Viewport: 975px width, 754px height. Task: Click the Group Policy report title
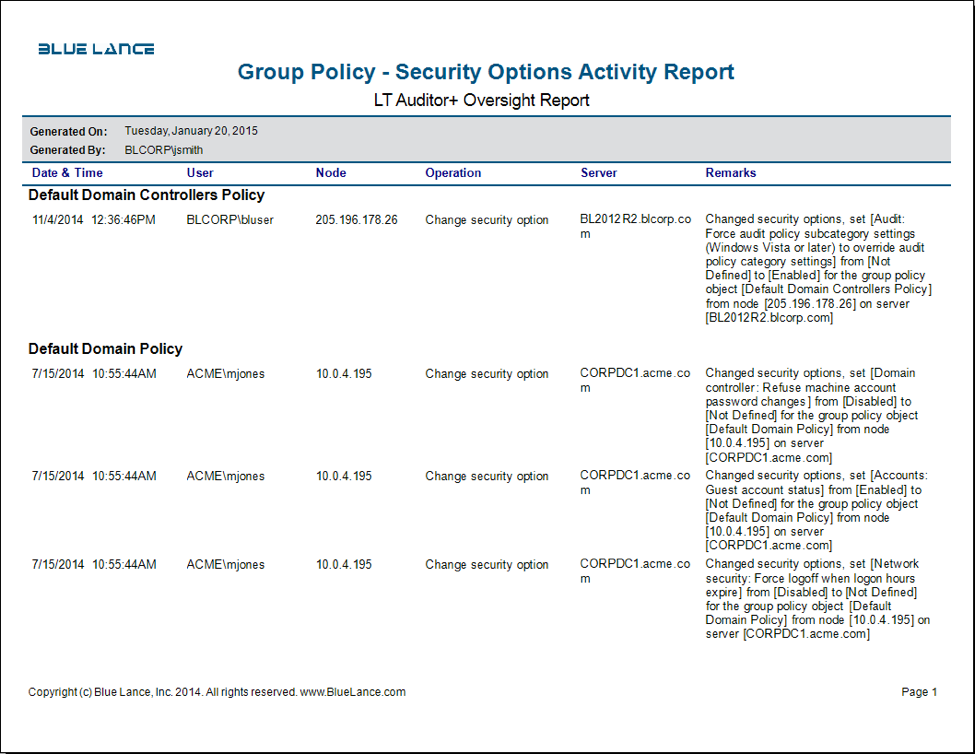(x=486, y=72)
